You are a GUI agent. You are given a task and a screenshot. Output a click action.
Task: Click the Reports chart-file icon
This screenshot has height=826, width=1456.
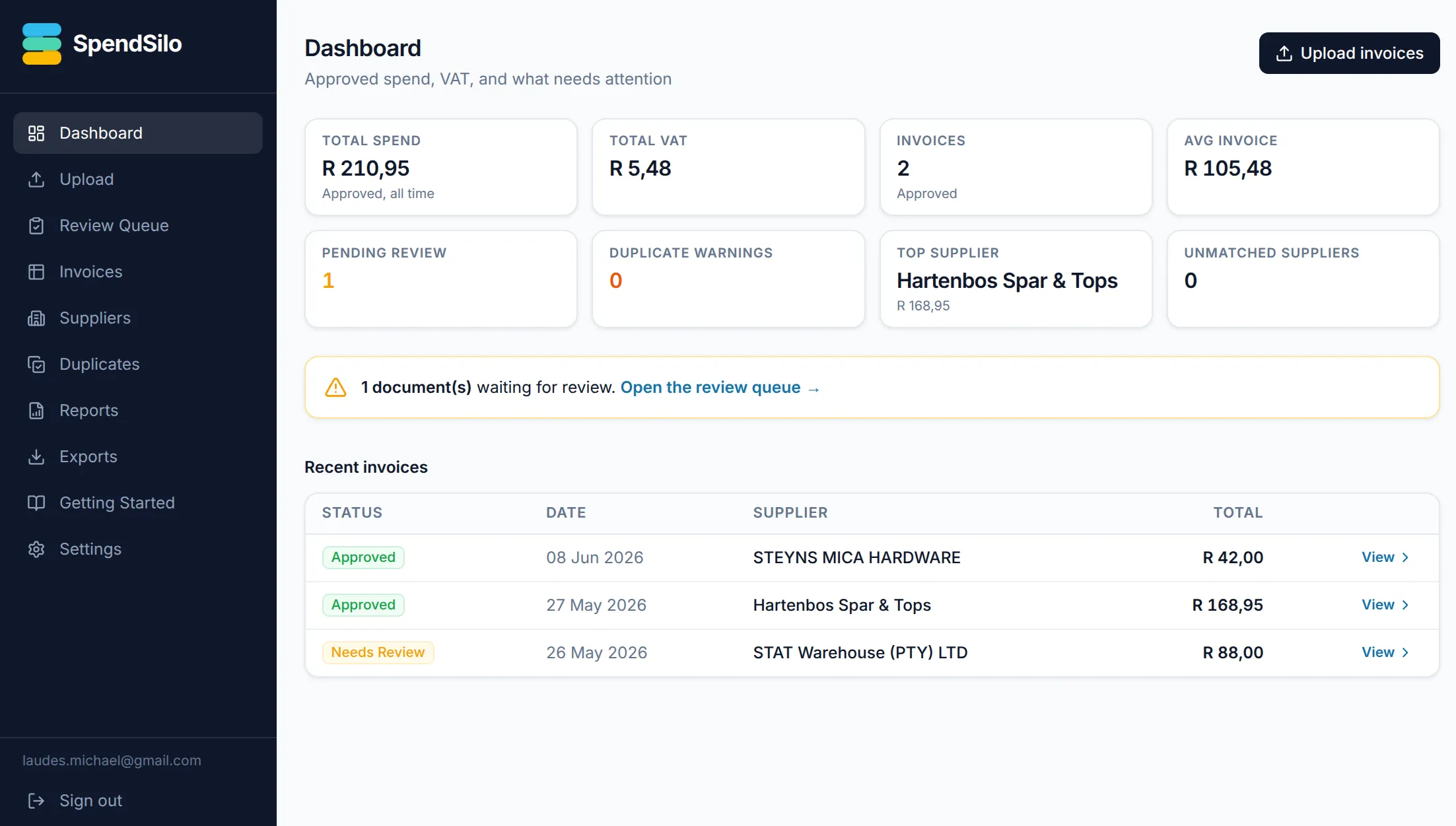36,411
